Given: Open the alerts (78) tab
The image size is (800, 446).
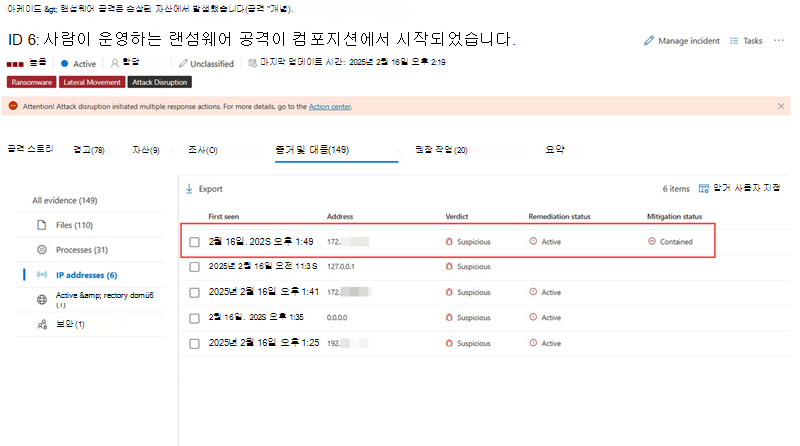Looking at the screenshot, I should tap(89, 150).
